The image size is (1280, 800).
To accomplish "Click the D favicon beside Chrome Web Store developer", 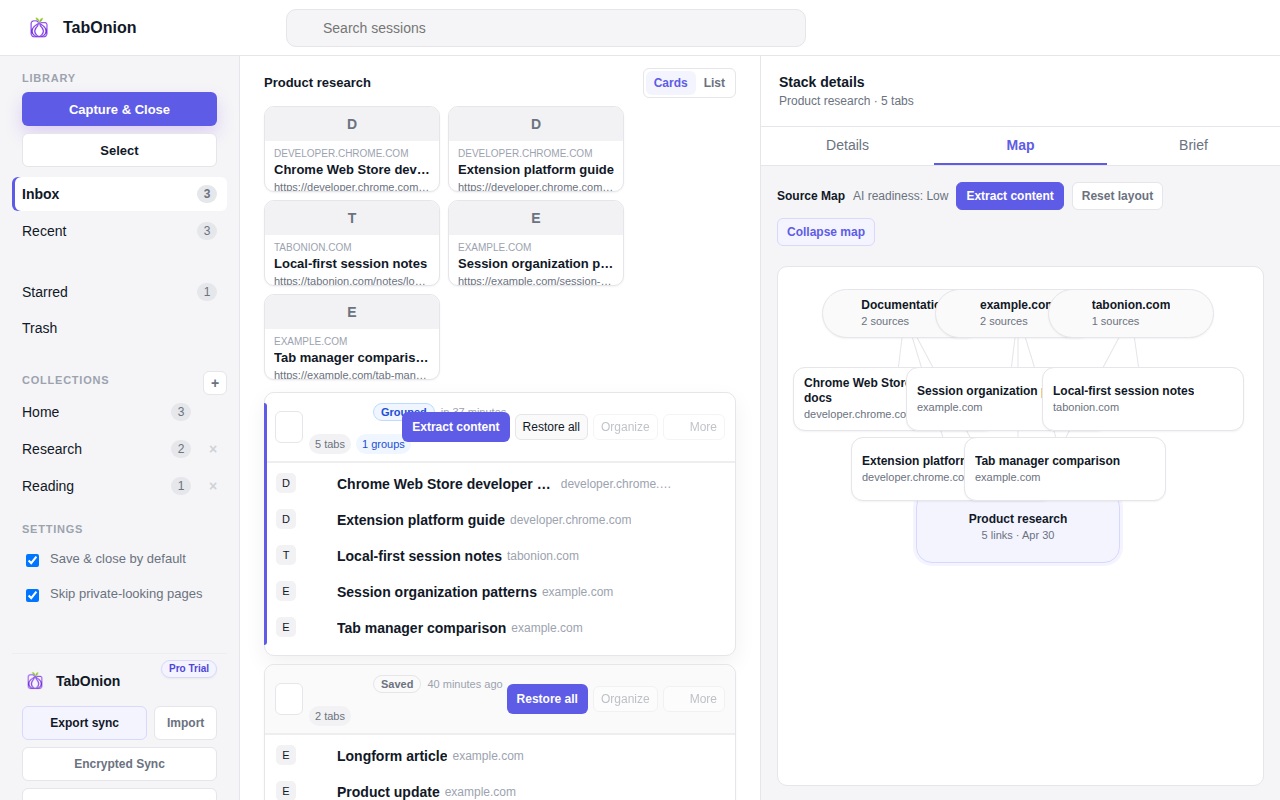I will pos(286,483).
